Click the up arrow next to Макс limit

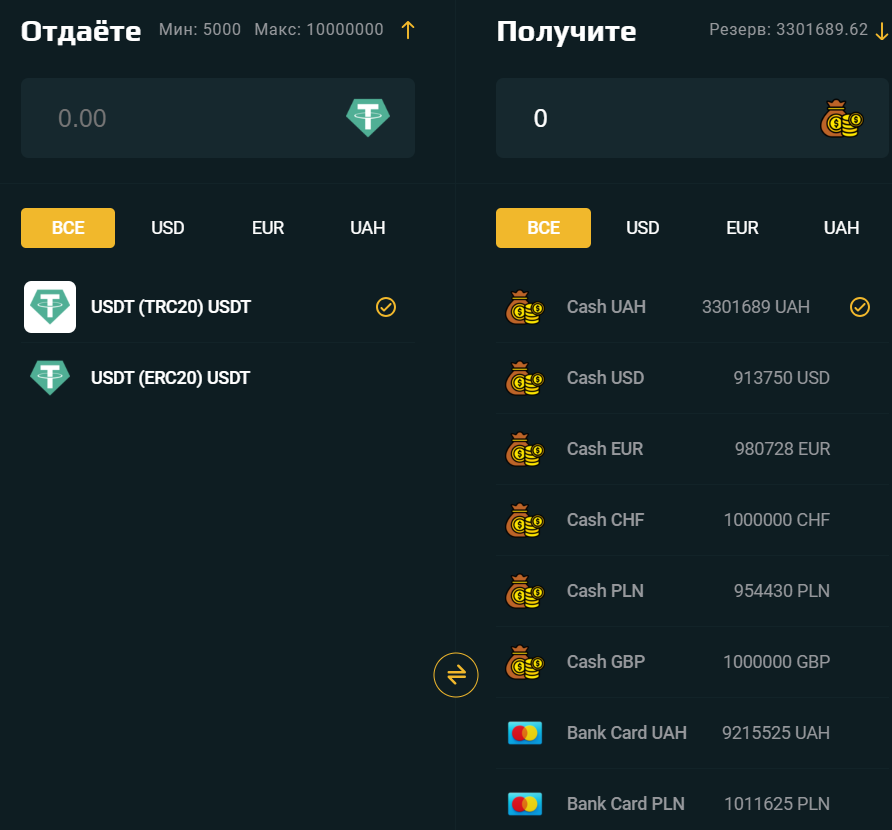click(x=407, y=30)
